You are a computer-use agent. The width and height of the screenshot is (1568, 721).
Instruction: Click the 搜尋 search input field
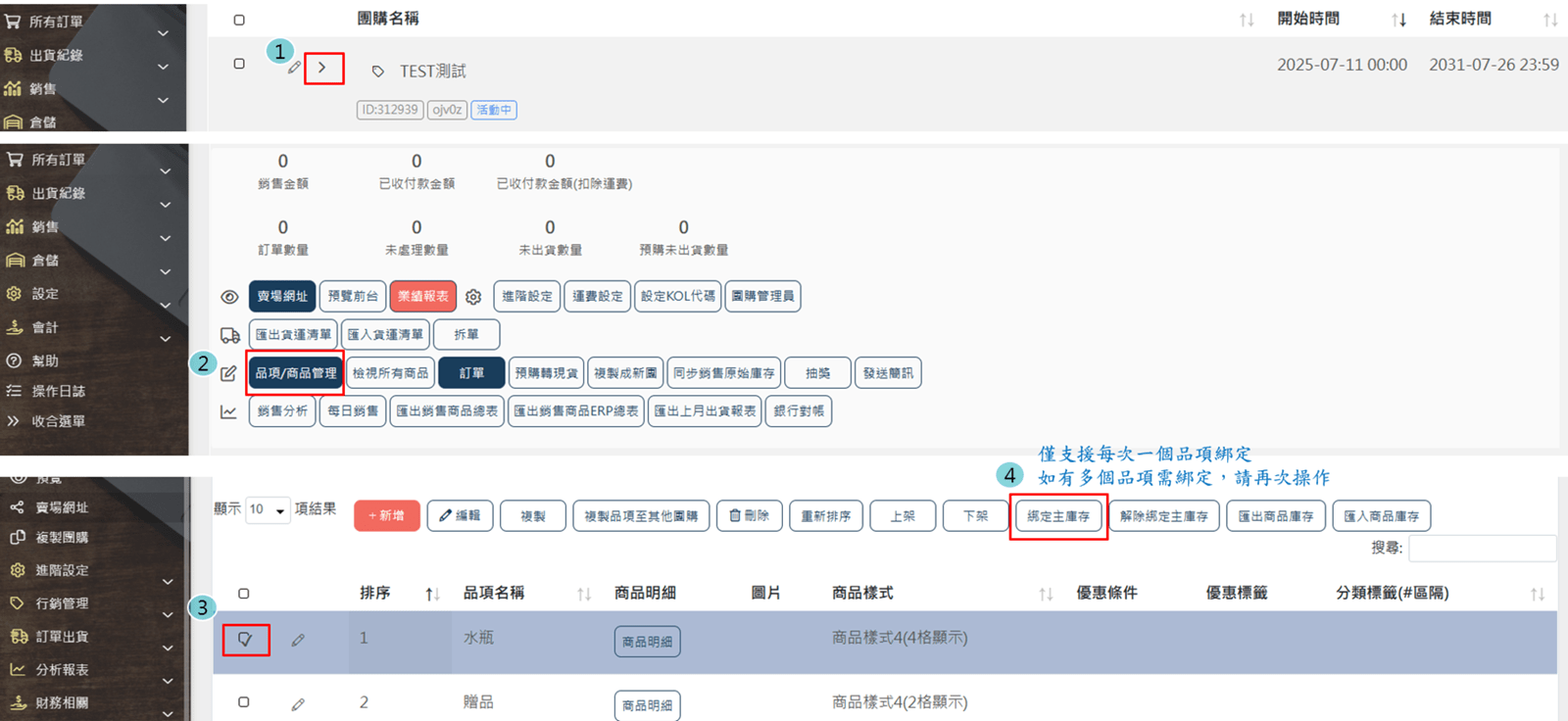pyautogui.click(x=1481, y=549)
